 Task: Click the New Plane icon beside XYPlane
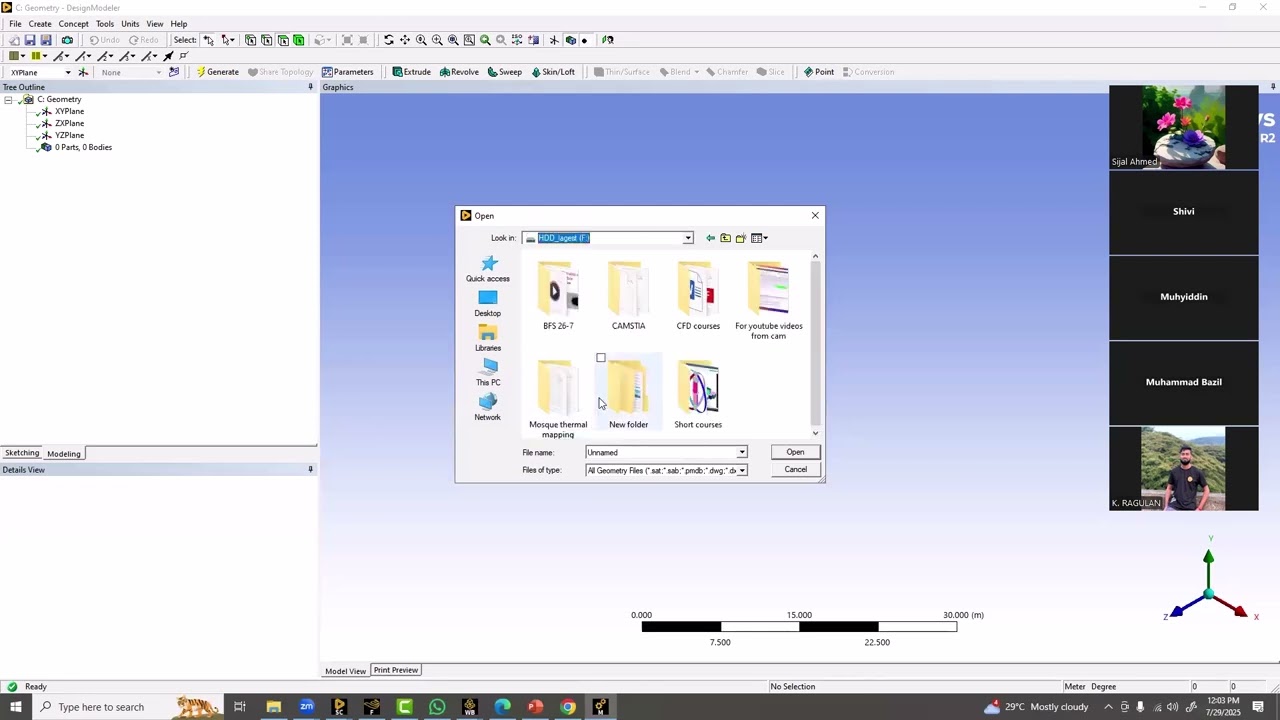[83, 72]
